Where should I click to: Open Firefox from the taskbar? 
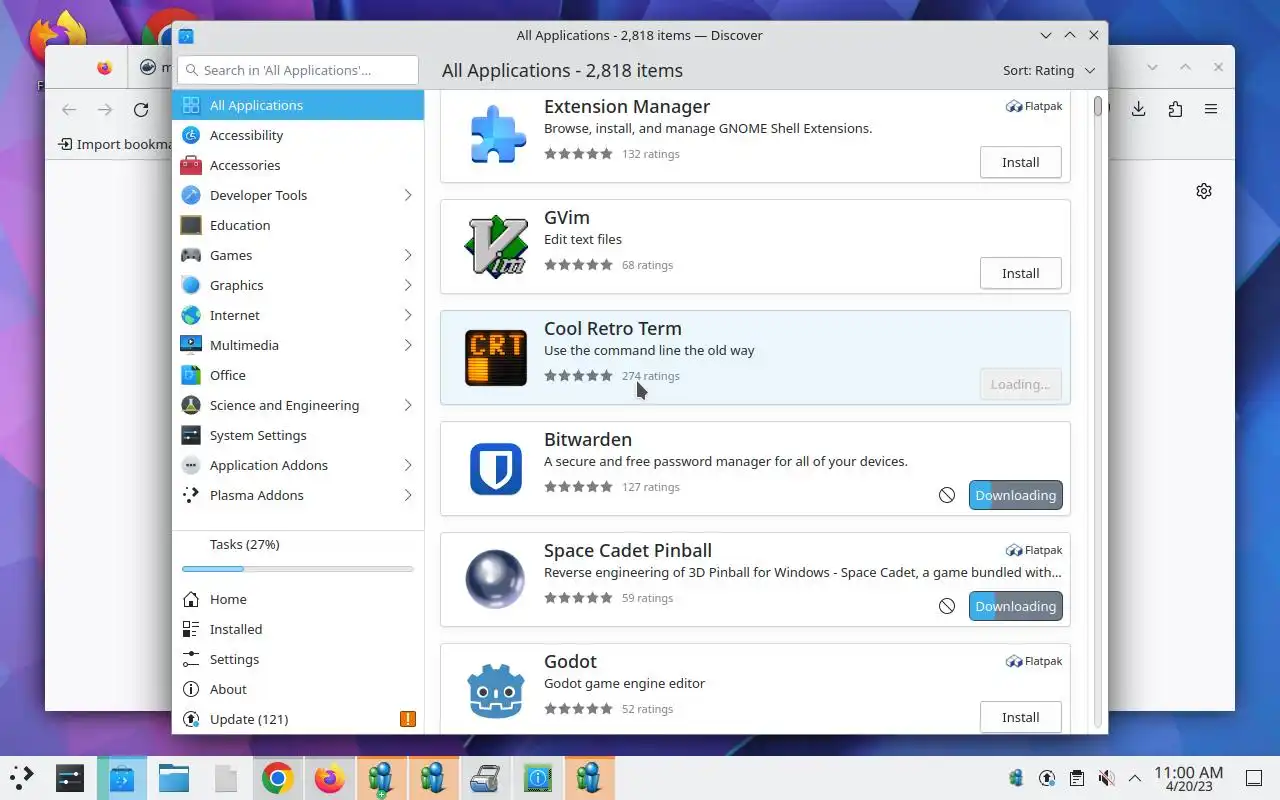(x=329, y=778)
